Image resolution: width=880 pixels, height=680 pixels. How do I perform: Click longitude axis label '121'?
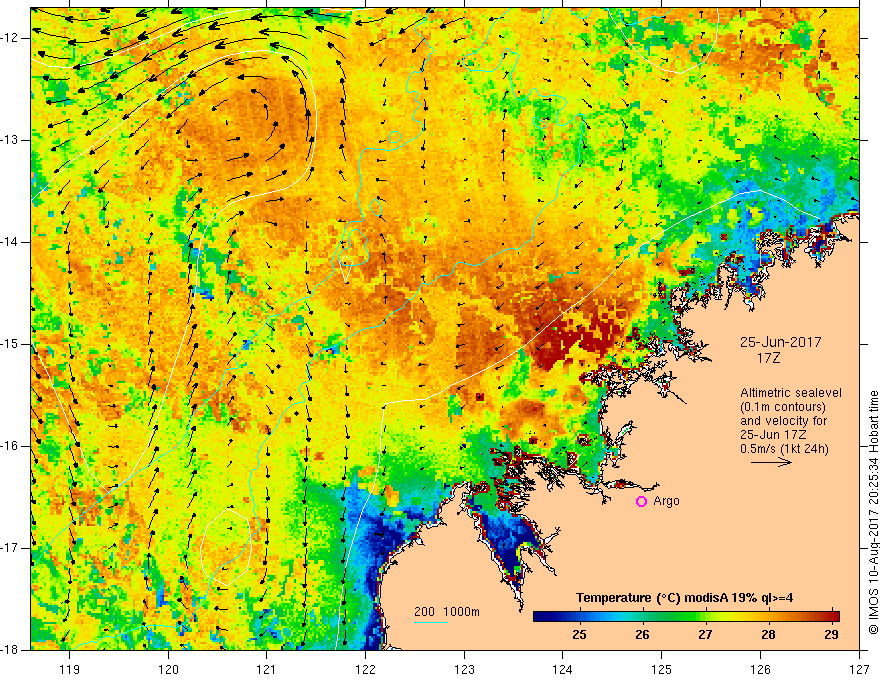[x=267, y=669]
